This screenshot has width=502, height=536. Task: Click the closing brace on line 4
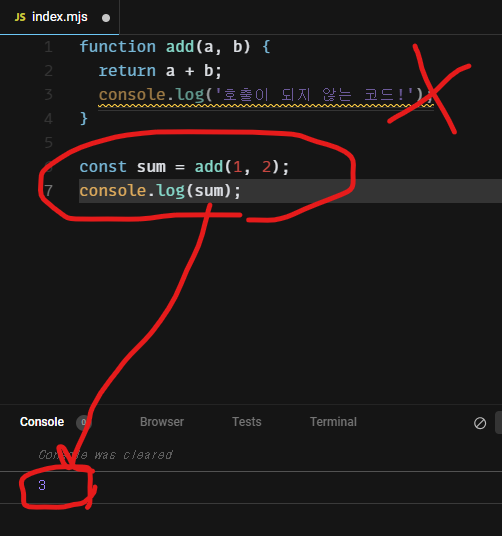84,119
